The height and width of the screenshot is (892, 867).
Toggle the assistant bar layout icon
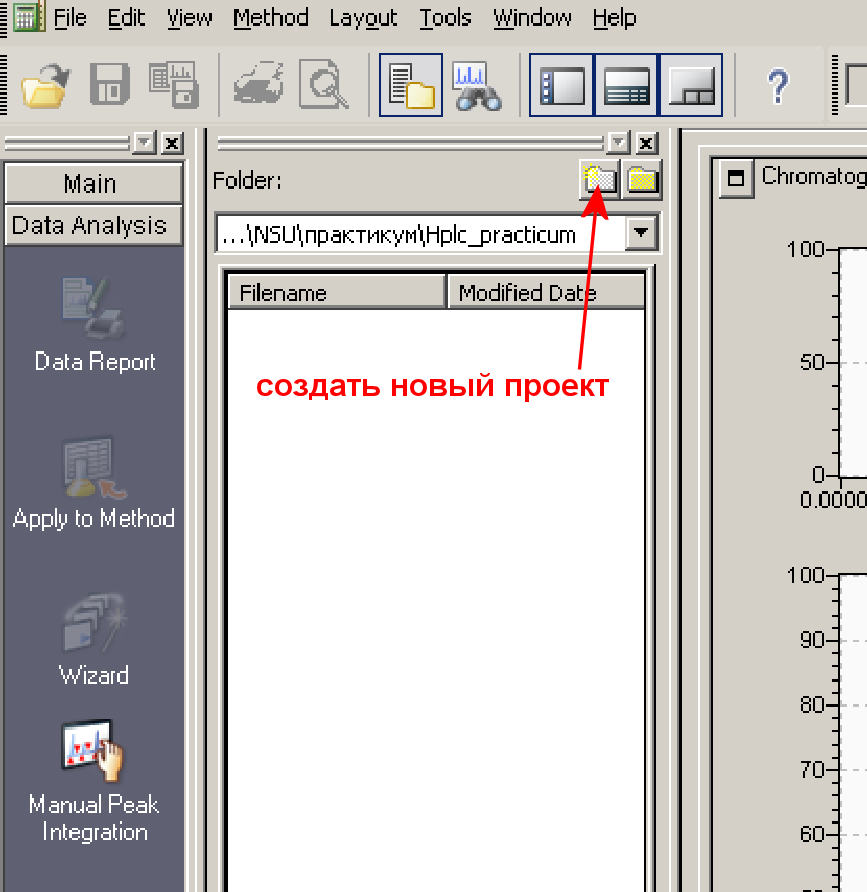point(562,85)
